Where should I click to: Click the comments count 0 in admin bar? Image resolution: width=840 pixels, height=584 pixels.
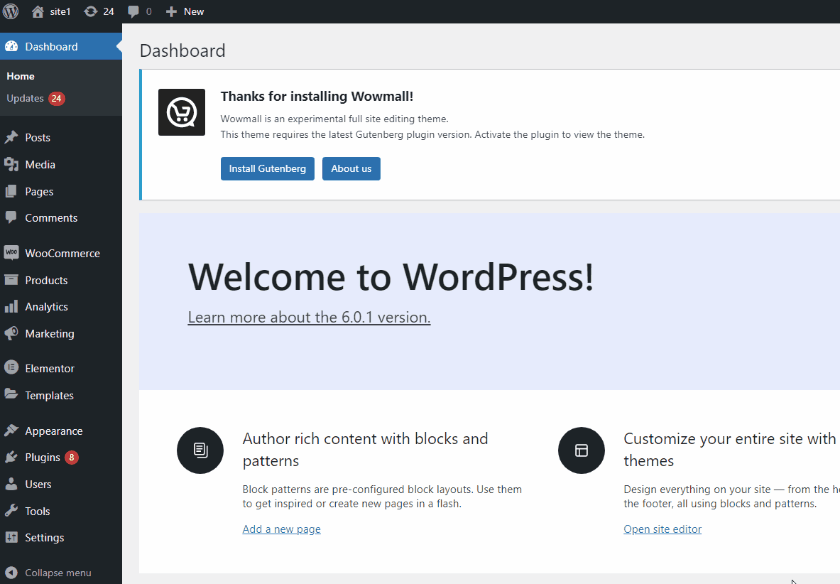coord(148,12)
